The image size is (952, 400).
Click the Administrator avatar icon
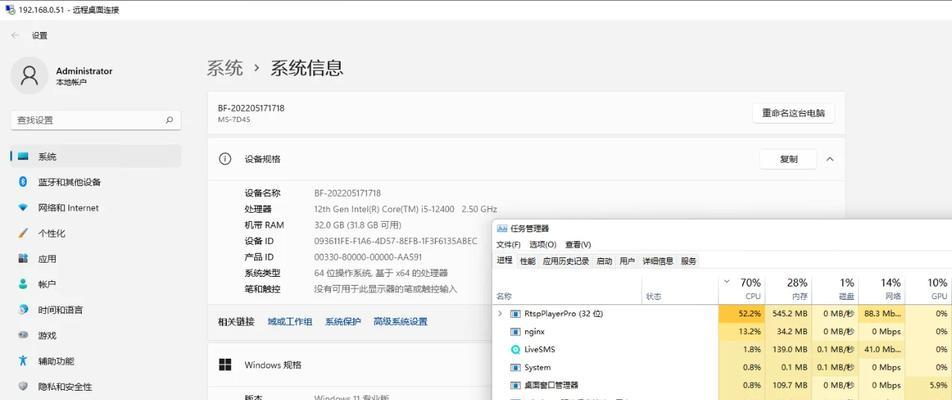29,75
